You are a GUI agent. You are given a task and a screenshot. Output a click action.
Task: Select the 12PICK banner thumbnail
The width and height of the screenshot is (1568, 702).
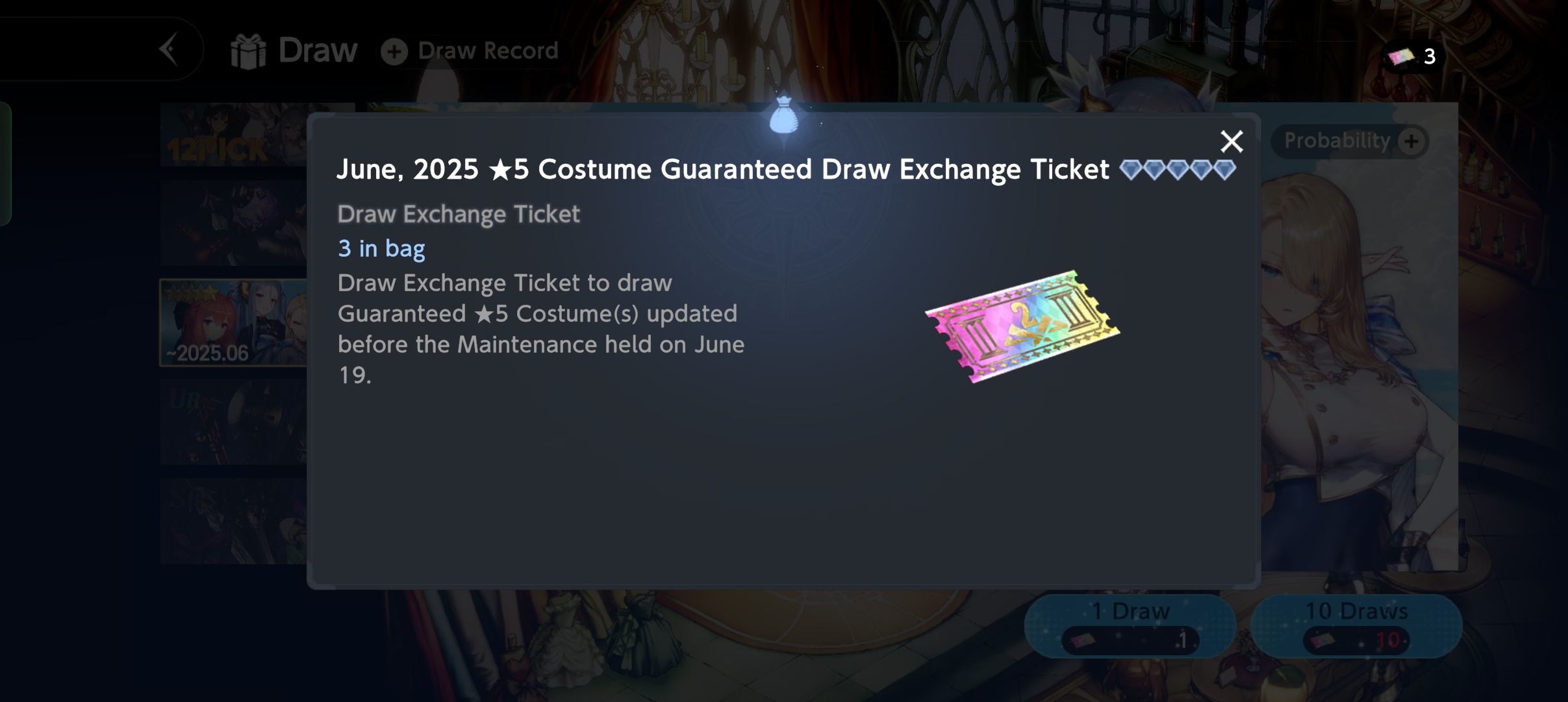click(x=233, y=135)
